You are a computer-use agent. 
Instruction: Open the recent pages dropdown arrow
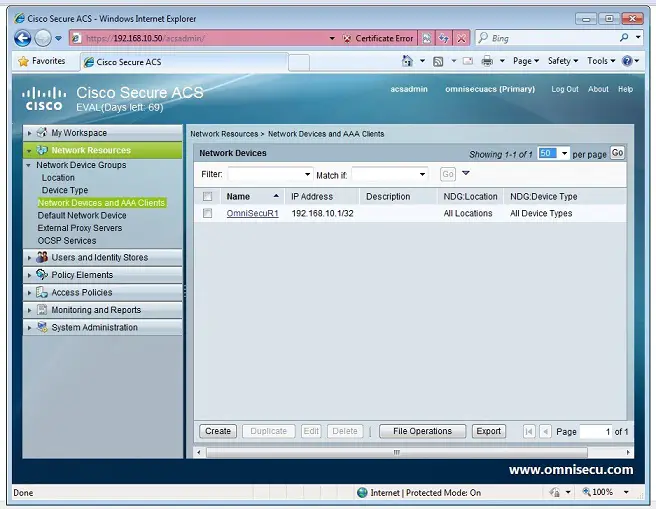click(59, 38)
